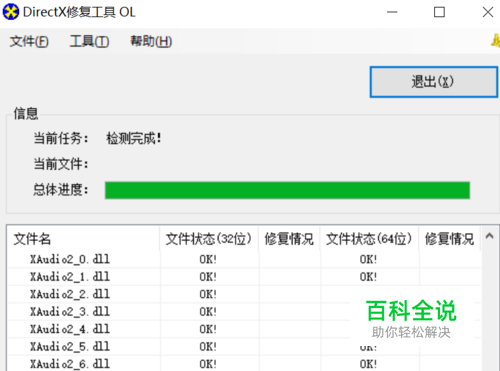Click the DirectX app icon in title bar
Screen dimensions: 500x371
click(x=11, y=12)
